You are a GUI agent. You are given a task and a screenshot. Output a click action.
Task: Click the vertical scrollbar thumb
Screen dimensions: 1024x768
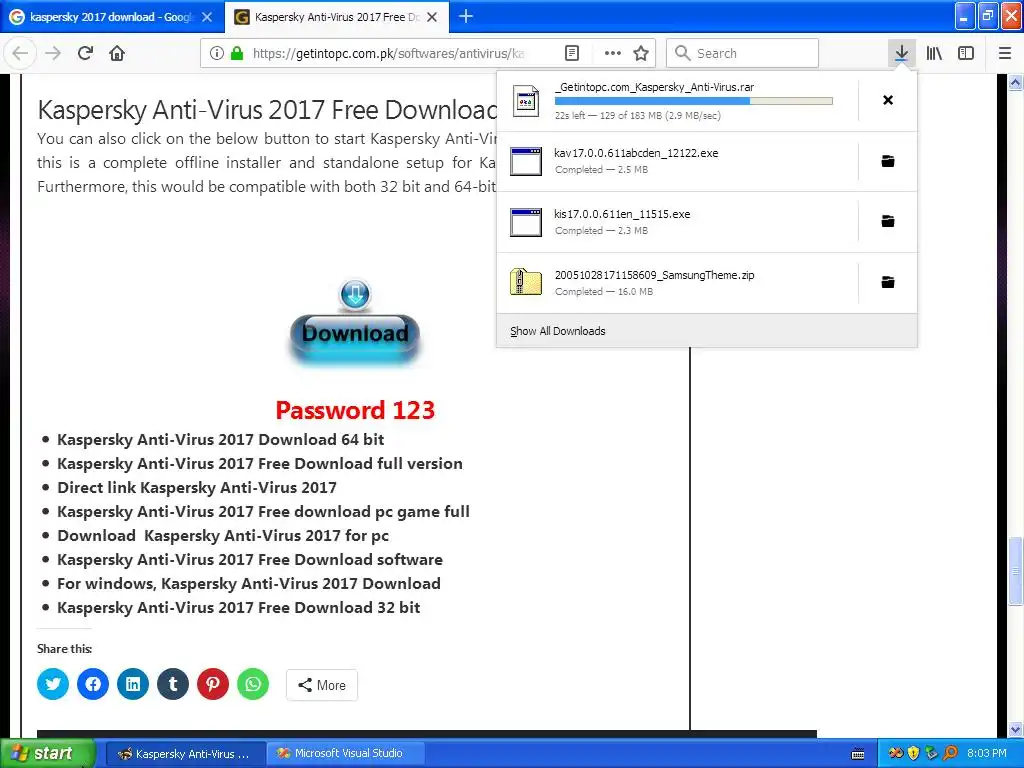1016,570
